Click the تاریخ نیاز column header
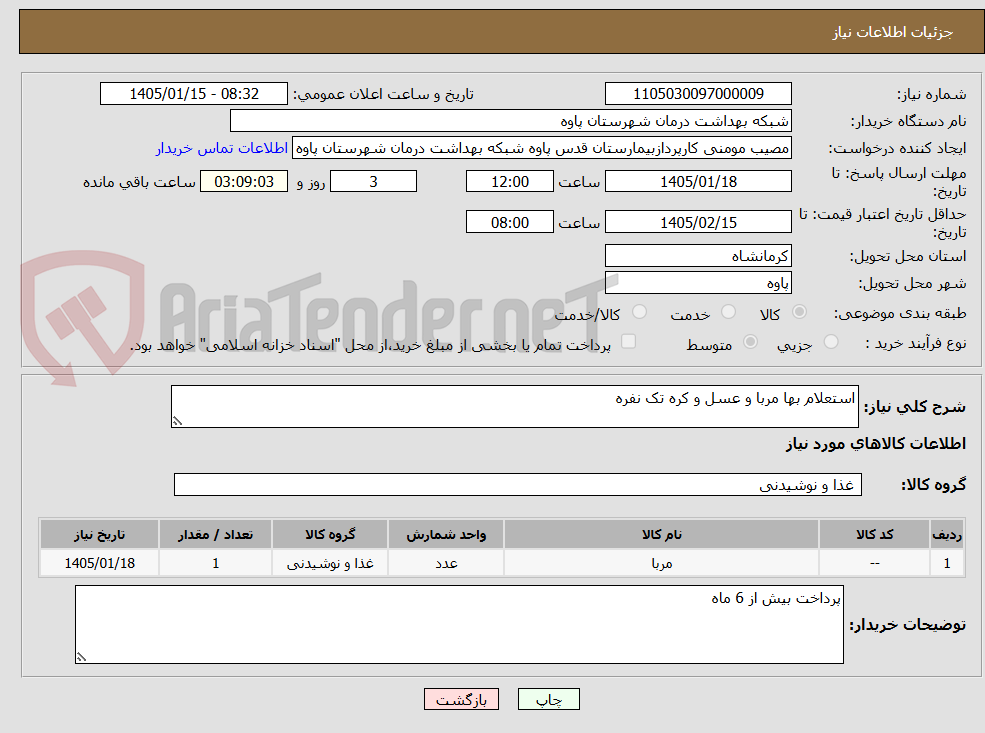Screen dimensions: 985x733 coord(99,535)
